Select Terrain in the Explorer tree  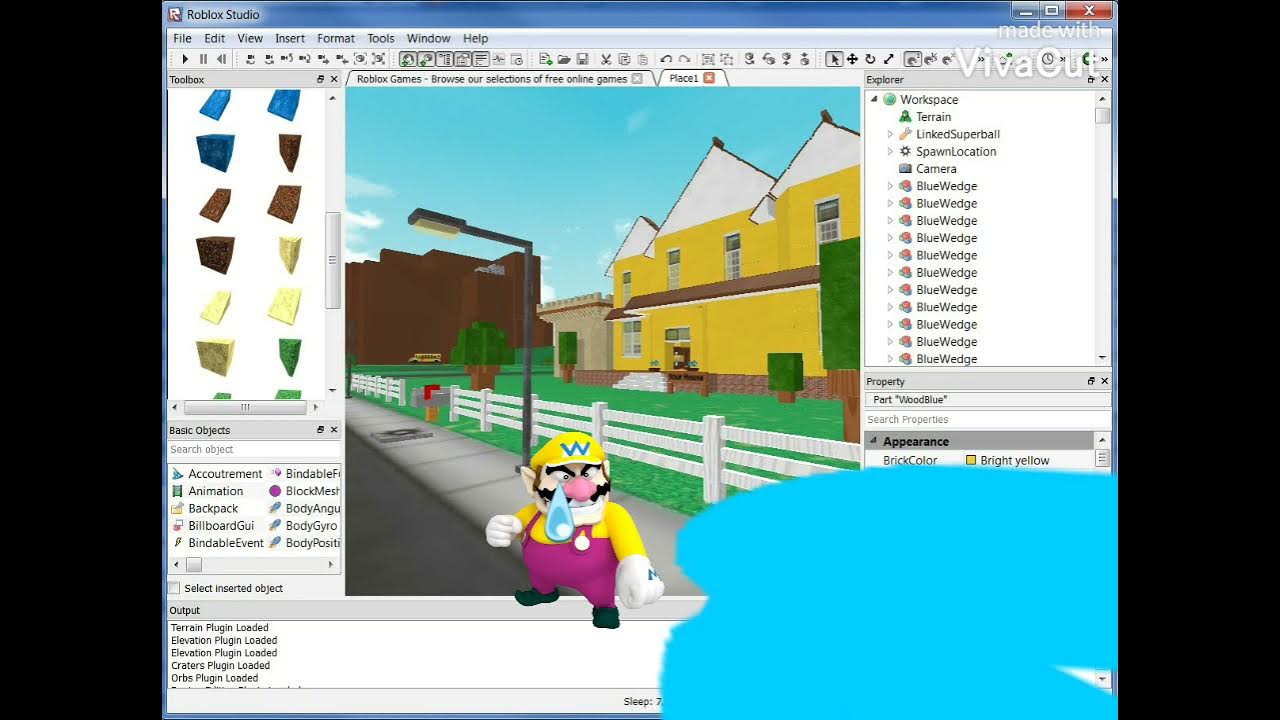pyautogui.click(x=933, y=117)
